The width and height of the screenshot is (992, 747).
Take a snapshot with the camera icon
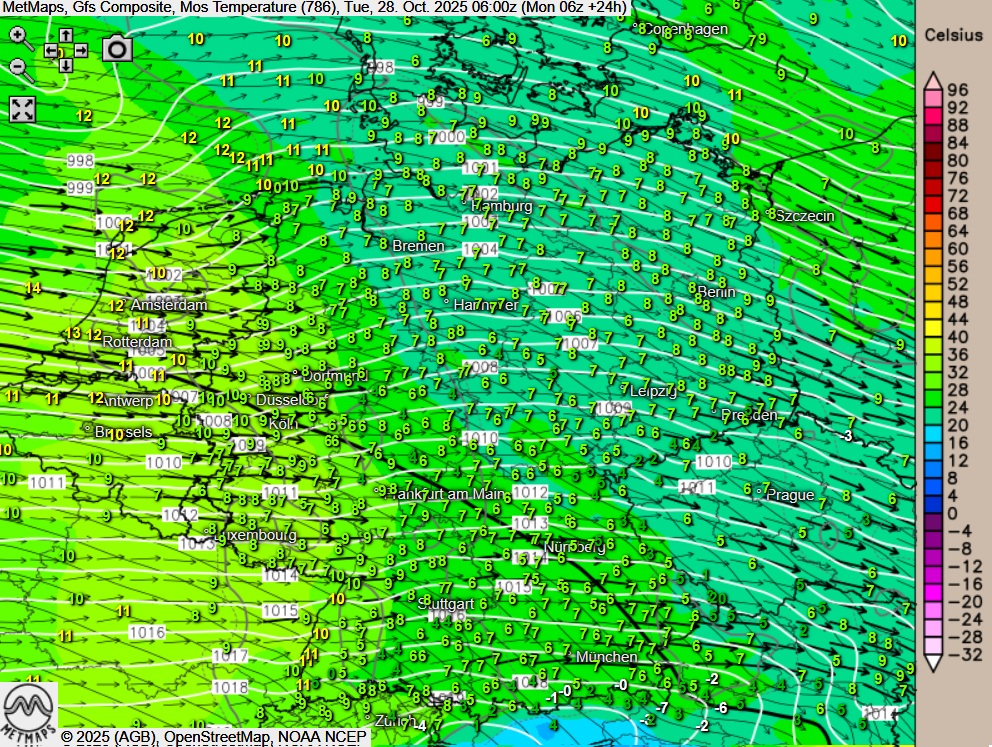point(117,48)
